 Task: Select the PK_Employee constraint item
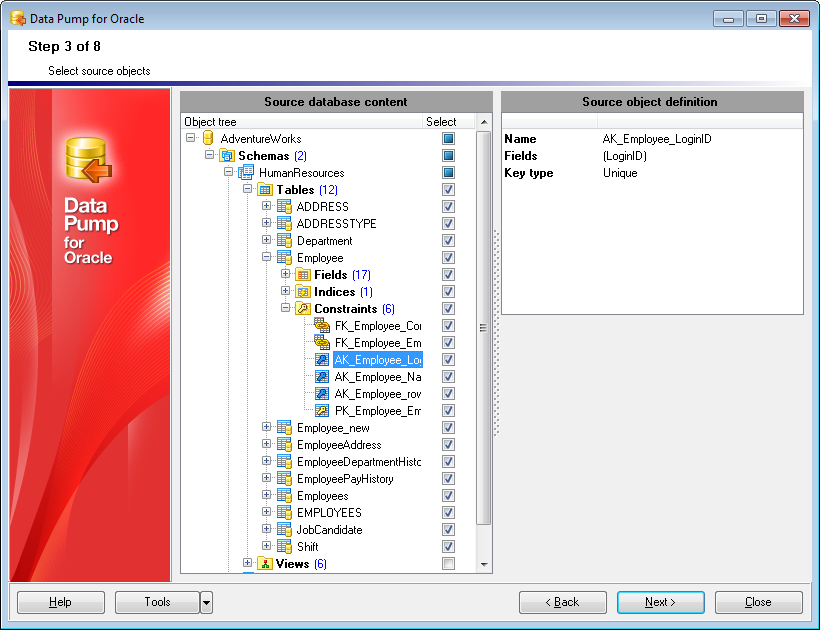tap(377, 411)
